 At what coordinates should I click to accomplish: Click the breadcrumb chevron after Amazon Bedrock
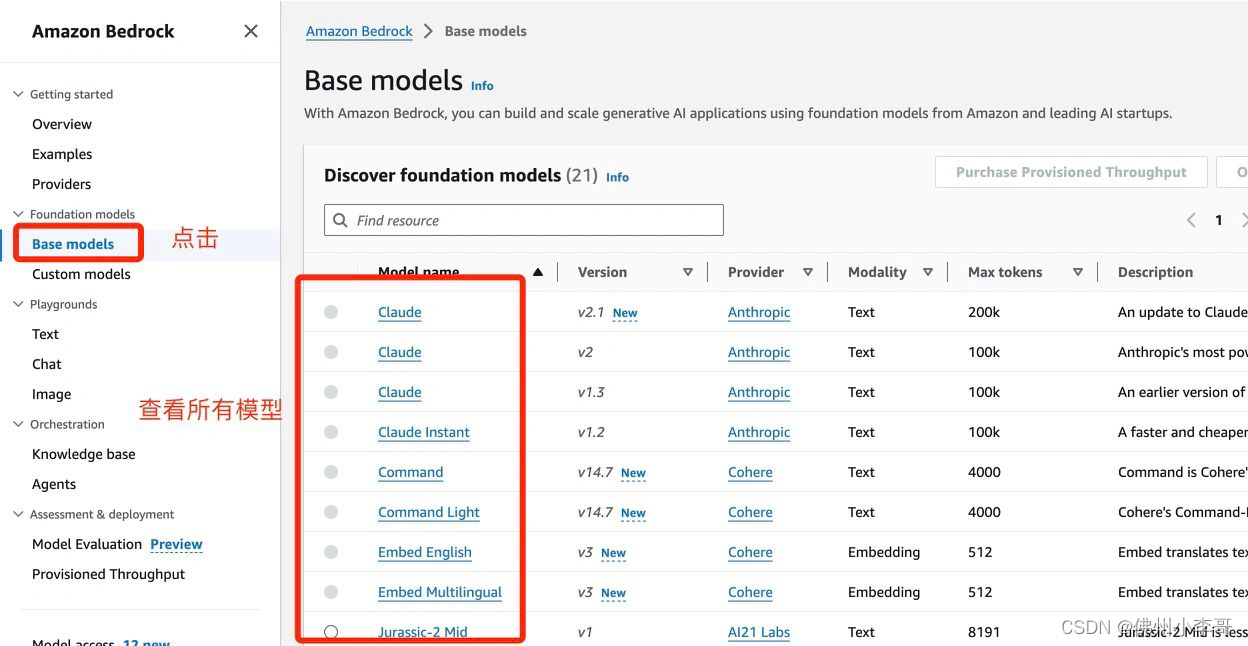428,31
